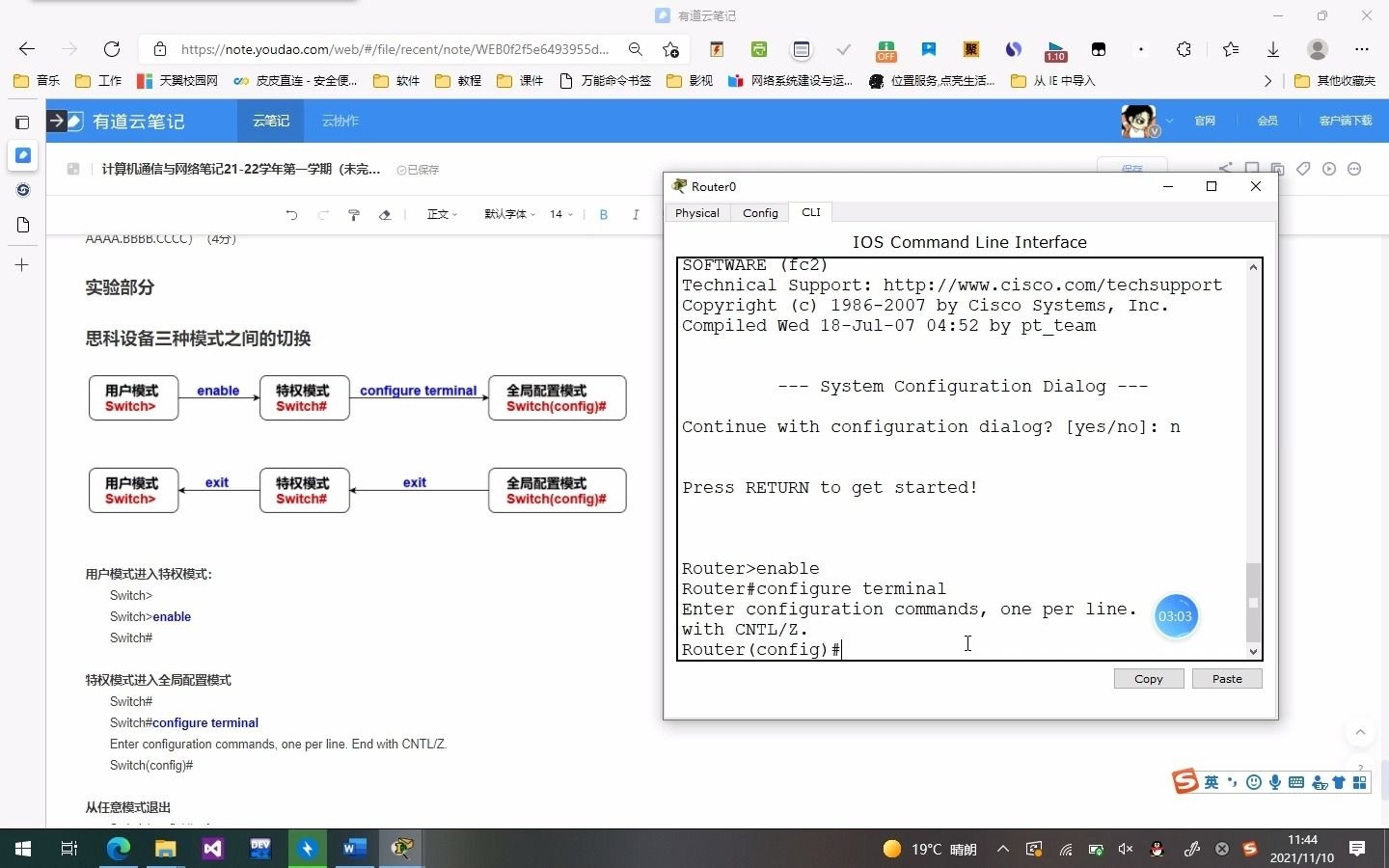Image resolution: width=1389 pixels, height=868 pixels.
Task: Click the 官网 link in header
Action: coord(1205,121)
